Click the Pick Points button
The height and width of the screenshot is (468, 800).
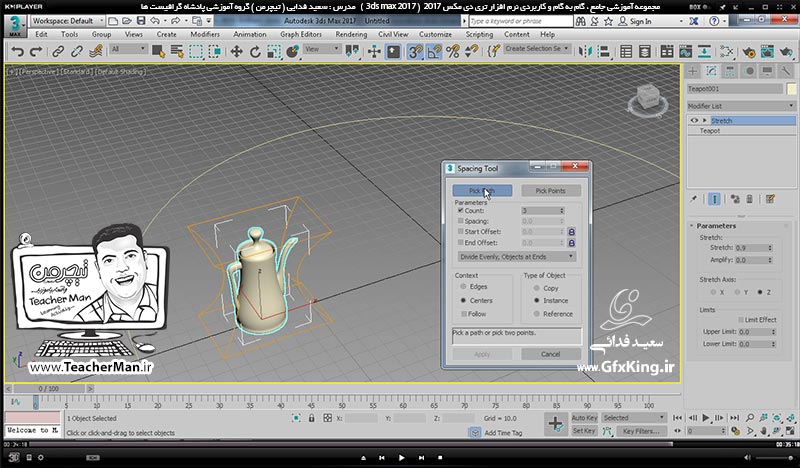click(551, 190)
